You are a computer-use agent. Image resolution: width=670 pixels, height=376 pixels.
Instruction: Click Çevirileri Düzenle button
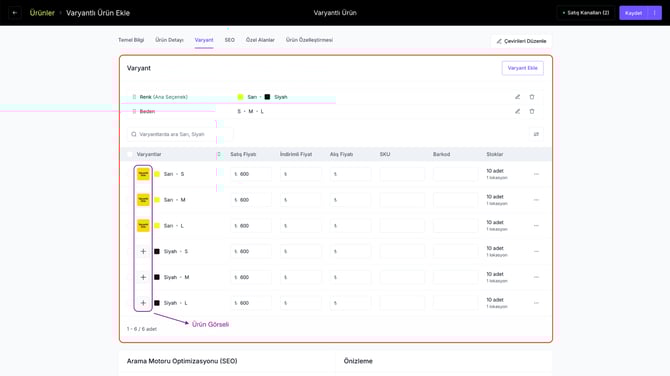click(x=521, y=41)
